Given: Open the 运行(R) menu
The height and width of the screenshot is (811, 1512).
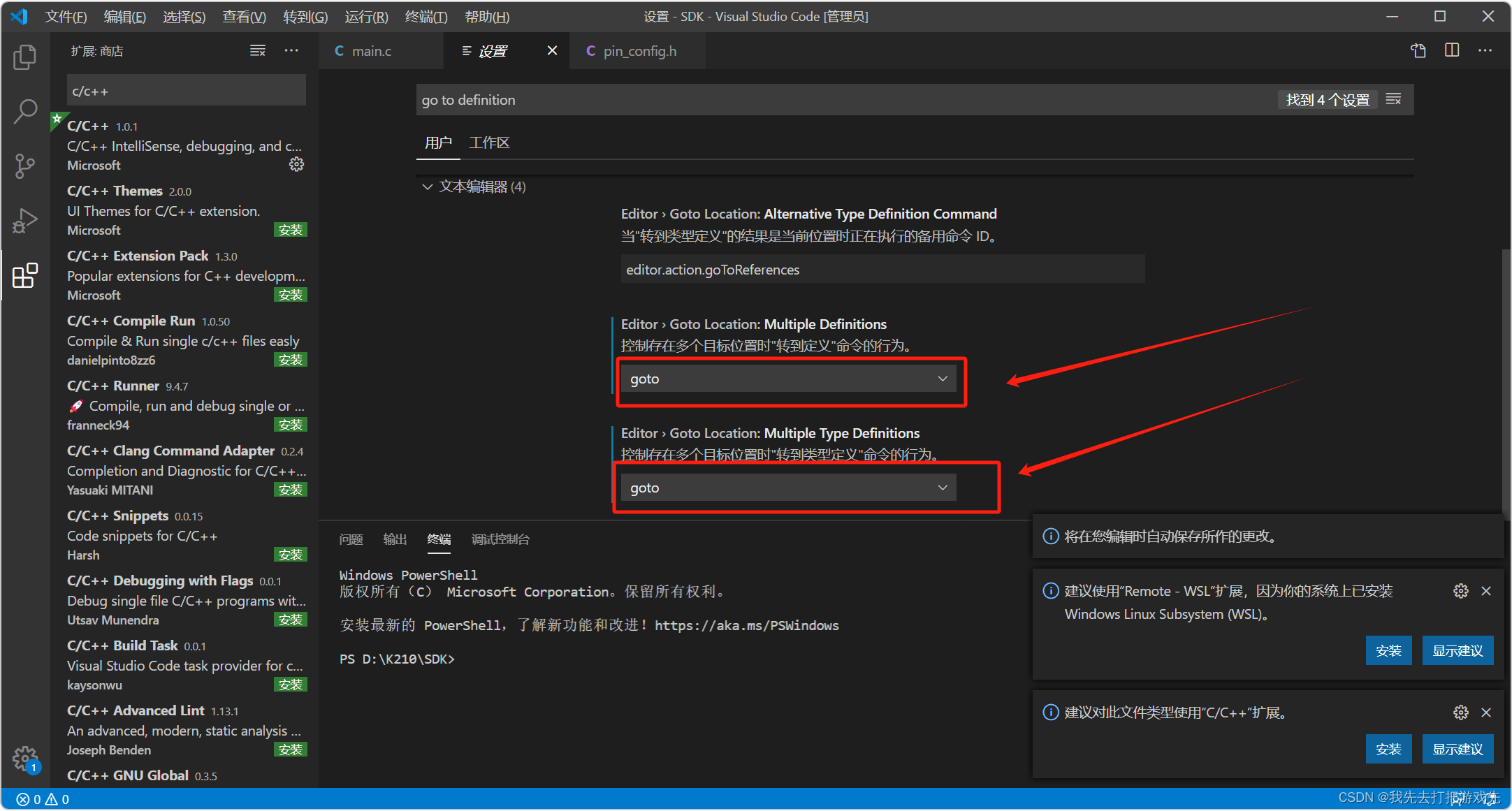Looking at the screenshot, I should point(367,16).
